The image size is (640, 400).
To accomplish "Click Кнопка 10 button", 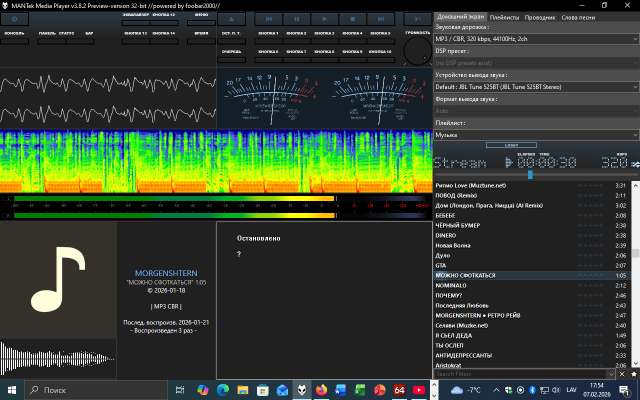I will pyautogui.click(x=380, y=60).
